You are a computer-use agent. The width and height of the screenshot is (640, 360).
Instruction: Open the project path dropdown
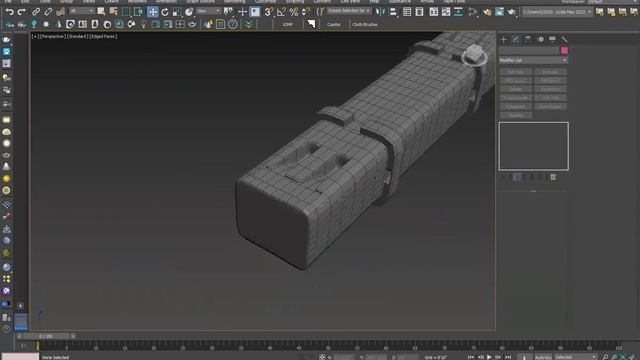point(557,12)
